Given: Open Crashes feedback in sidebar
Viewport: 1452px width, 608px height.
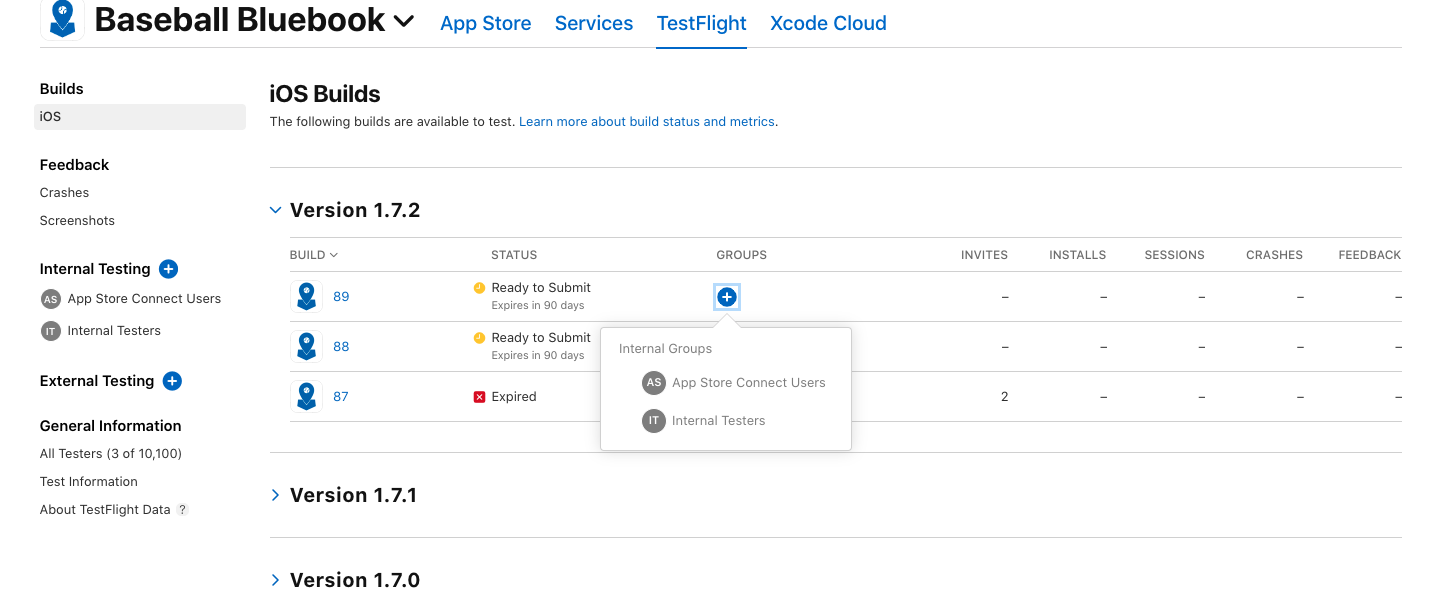Looking at the screenshot, I should (64, 193).
